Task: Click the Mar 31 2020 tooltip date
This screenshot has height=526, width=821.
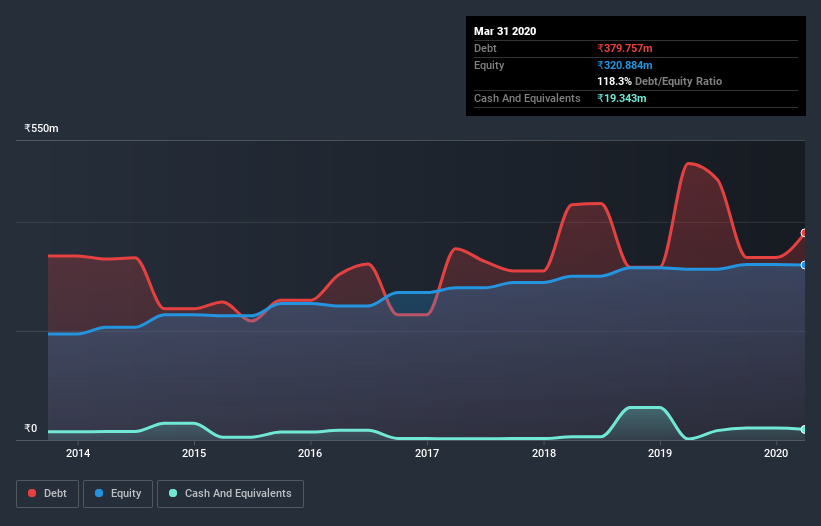Action: point(505,31)
